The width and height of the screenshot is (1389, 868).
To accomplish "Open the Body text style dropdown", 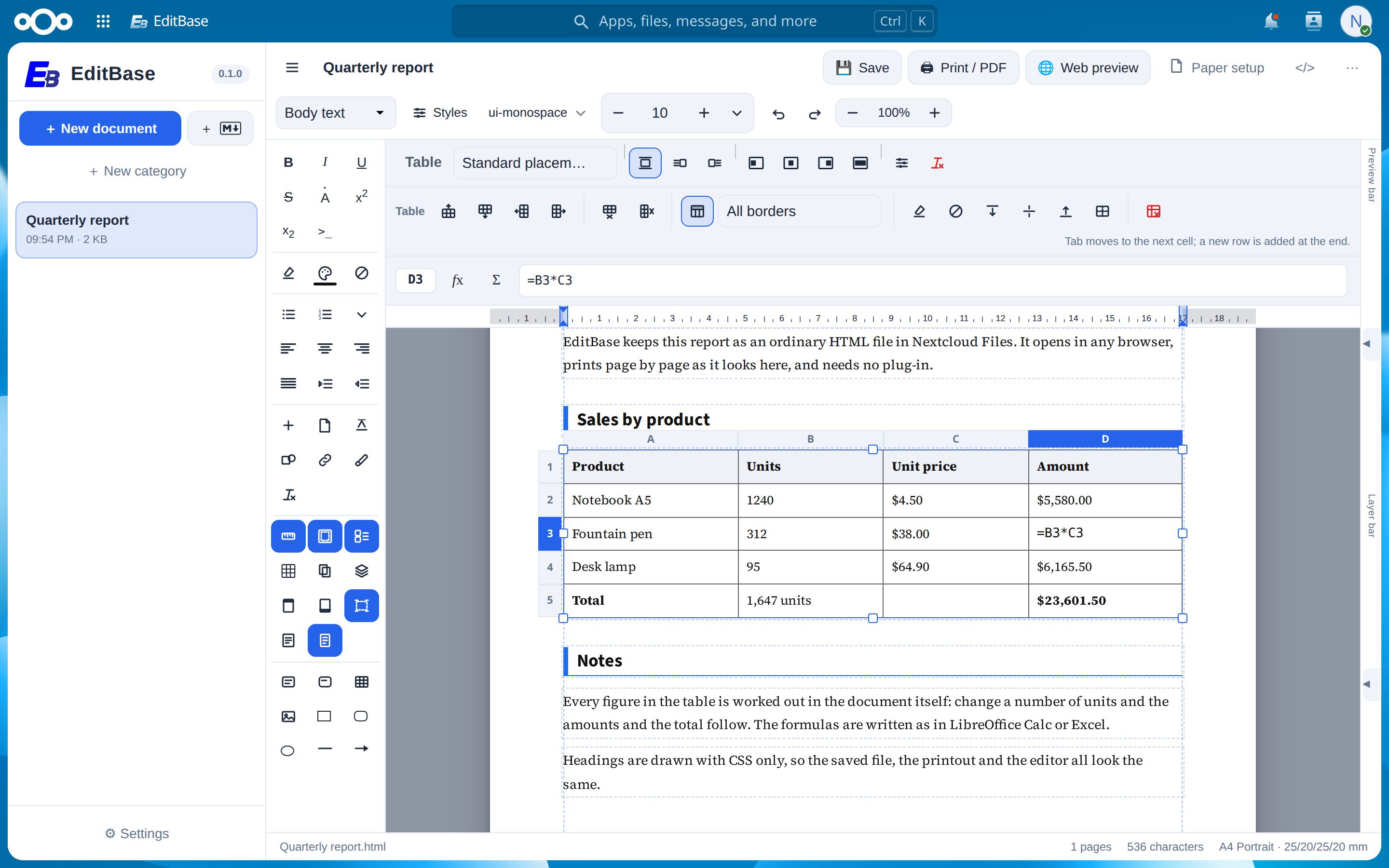I will [x=336, y=112].
